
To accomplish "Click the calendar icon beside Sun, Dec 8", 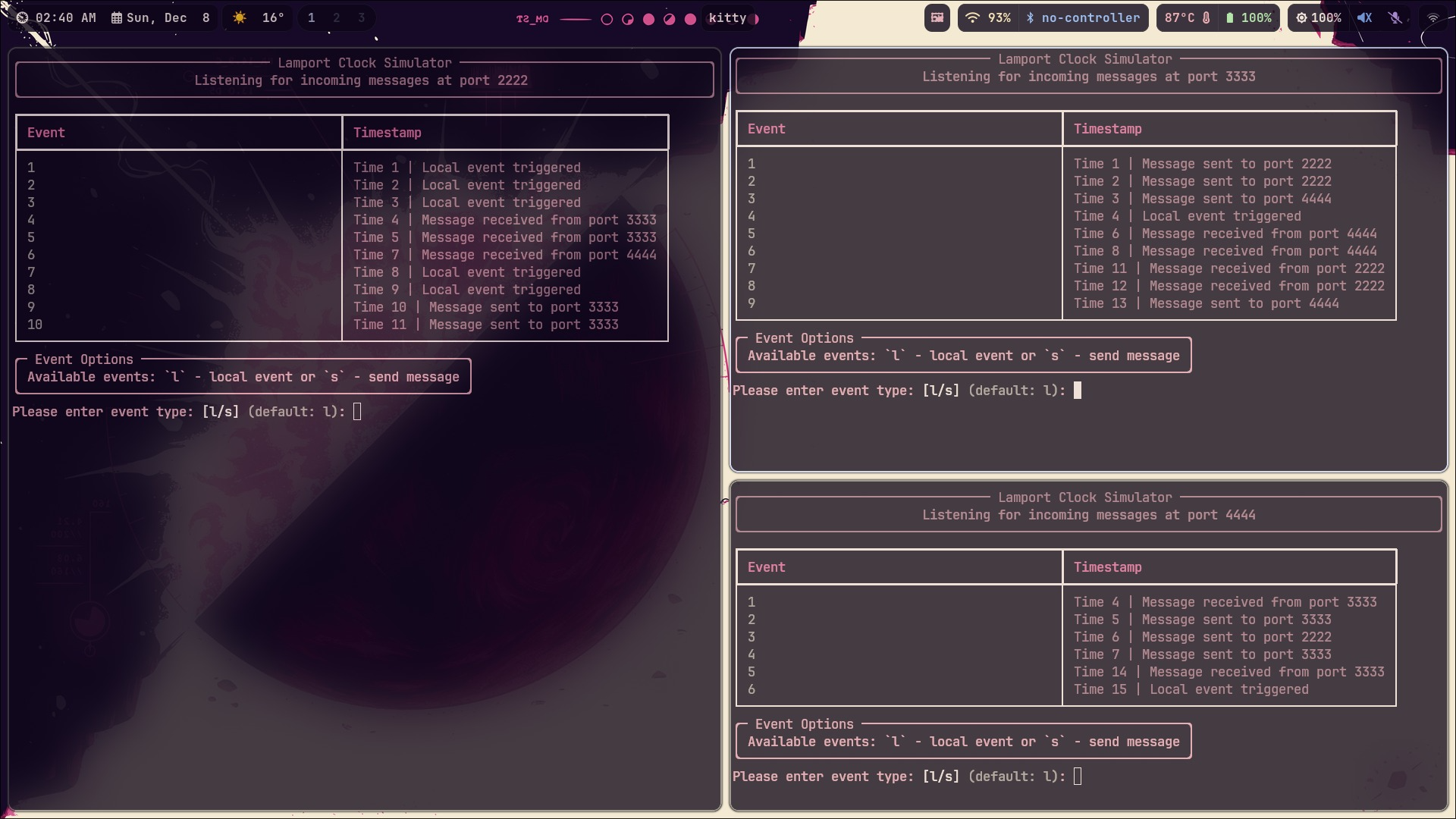I will coord(116,17).
